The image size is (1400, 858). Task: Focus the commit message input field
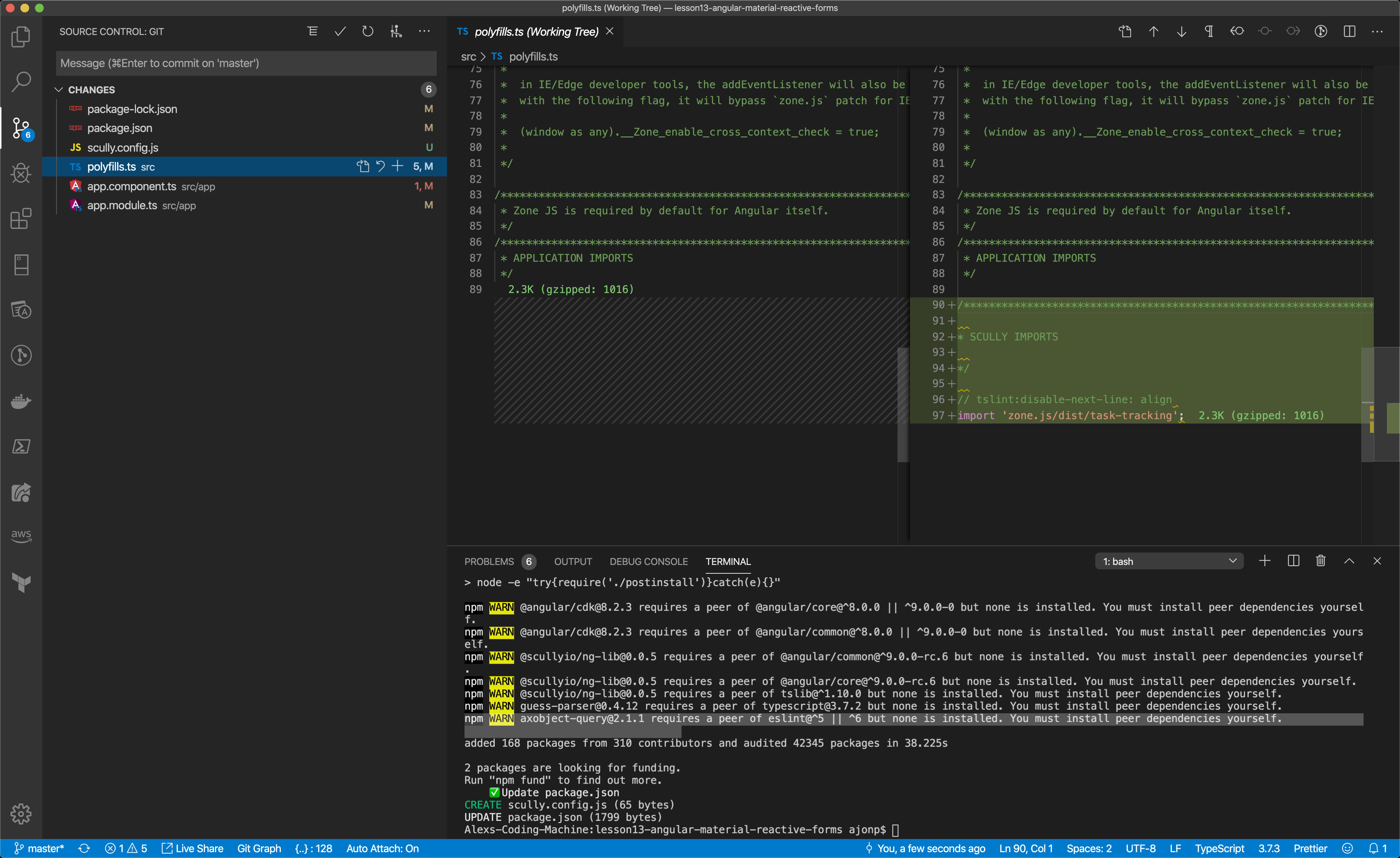[x=246, y=63]
